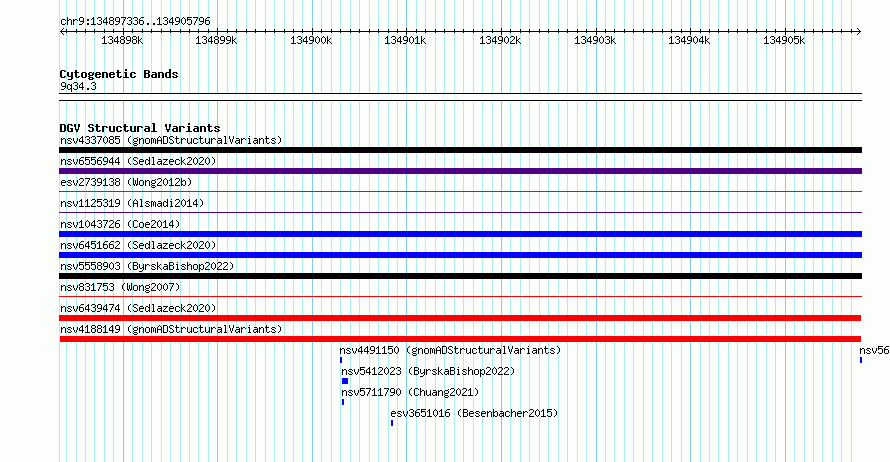
Task: Click the DGV Structural Variants track title
Action: [140, 128]
